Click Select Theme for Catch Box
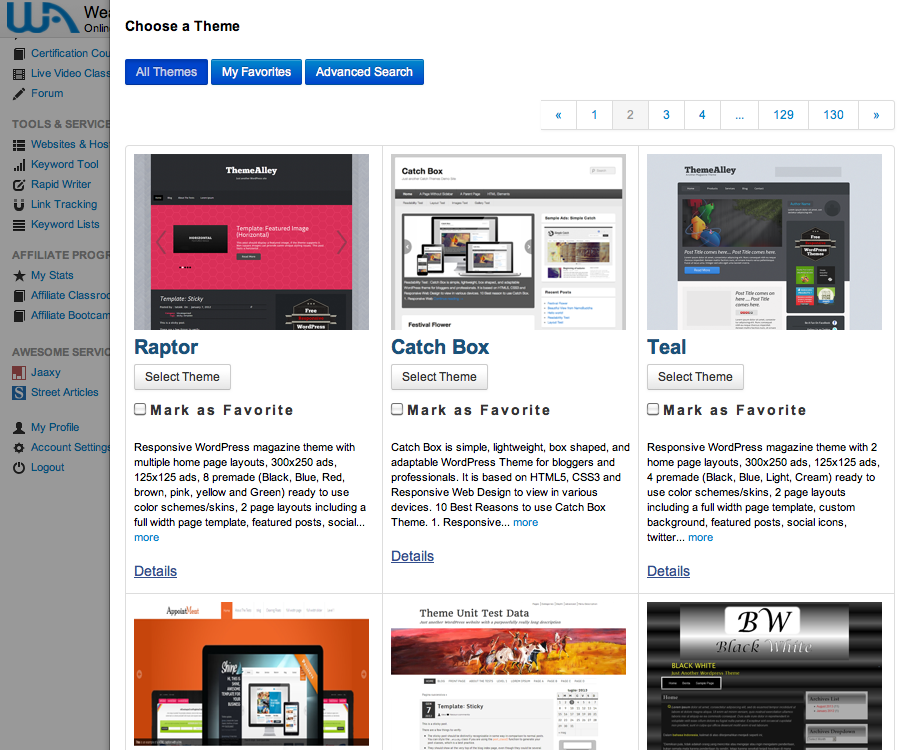The height and width of the screenshot is (750, 908). 440,377
